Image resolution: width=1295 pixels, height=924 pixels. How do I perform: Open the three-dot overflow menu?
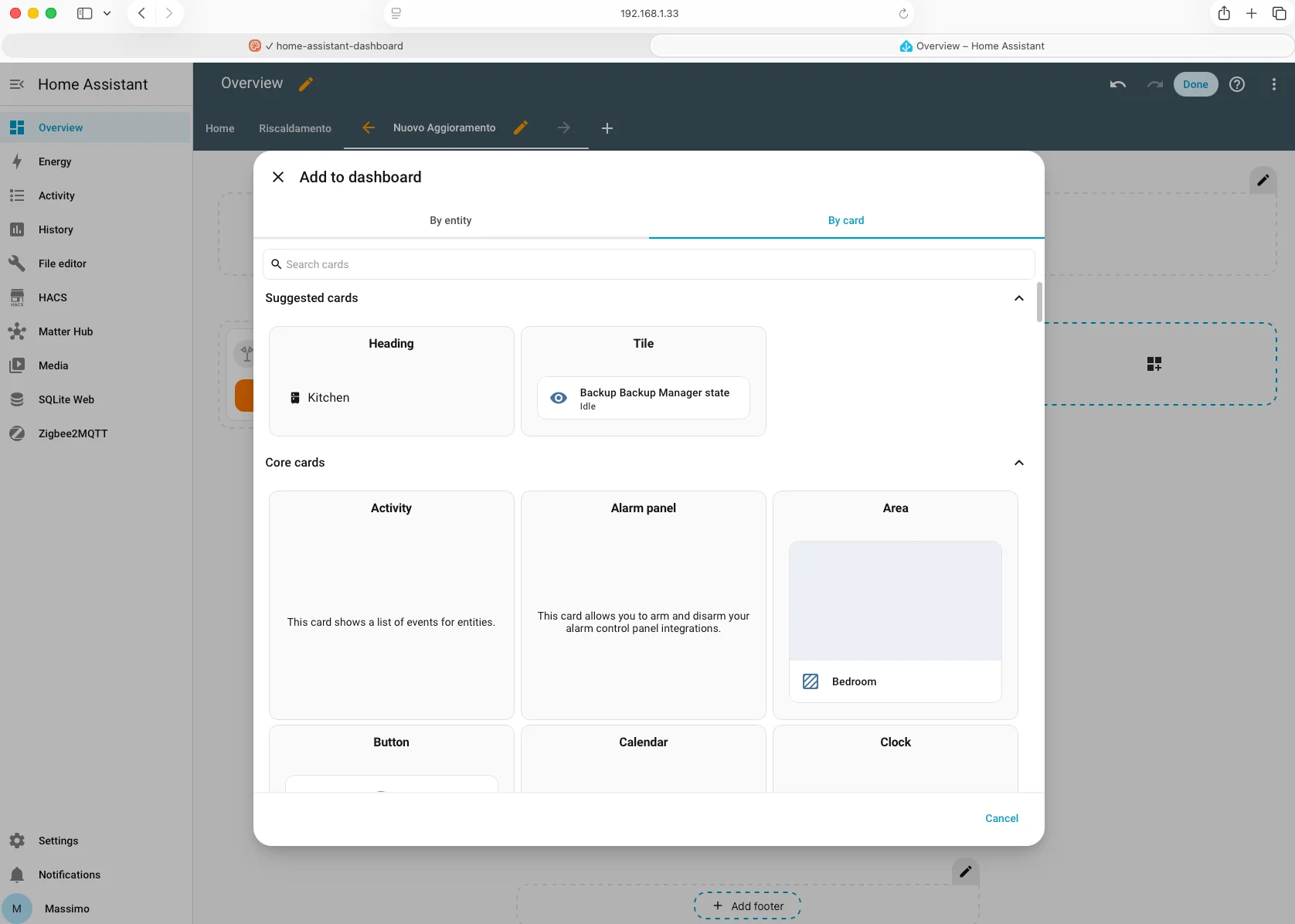(1274, 84)
